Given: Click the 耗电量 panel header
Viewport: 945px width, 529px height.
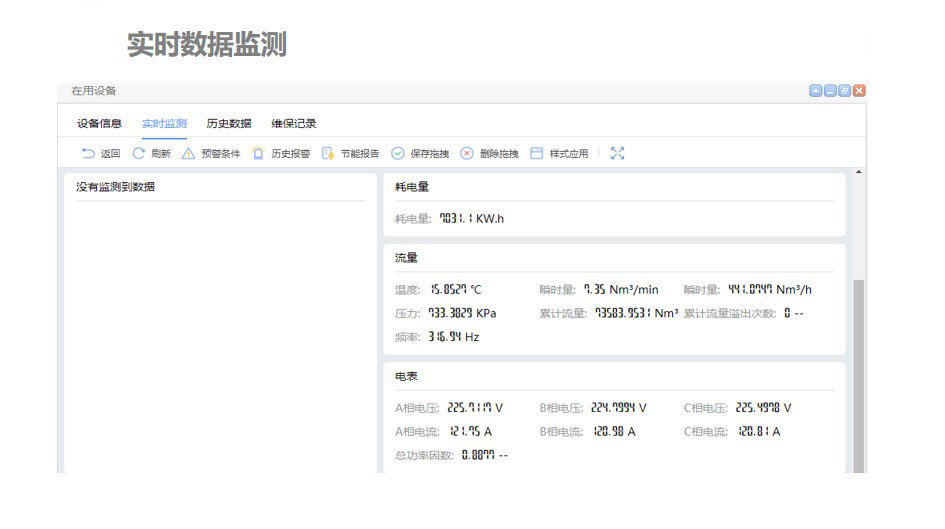Looking at the screenshot, I should click(x=412, y=187).
